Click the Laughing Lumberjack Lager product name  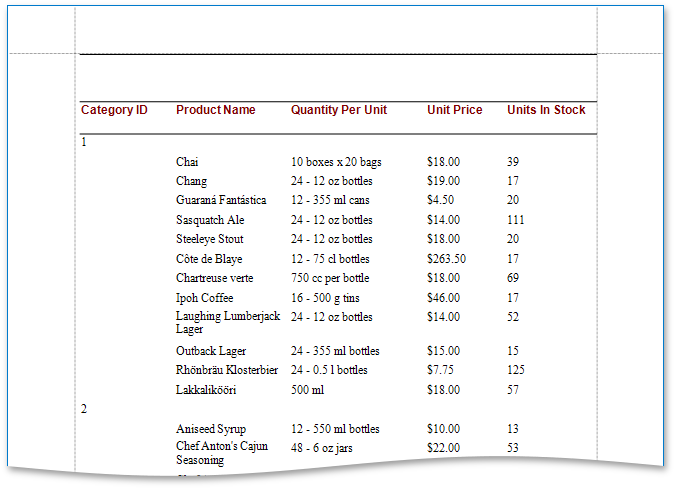228,322
